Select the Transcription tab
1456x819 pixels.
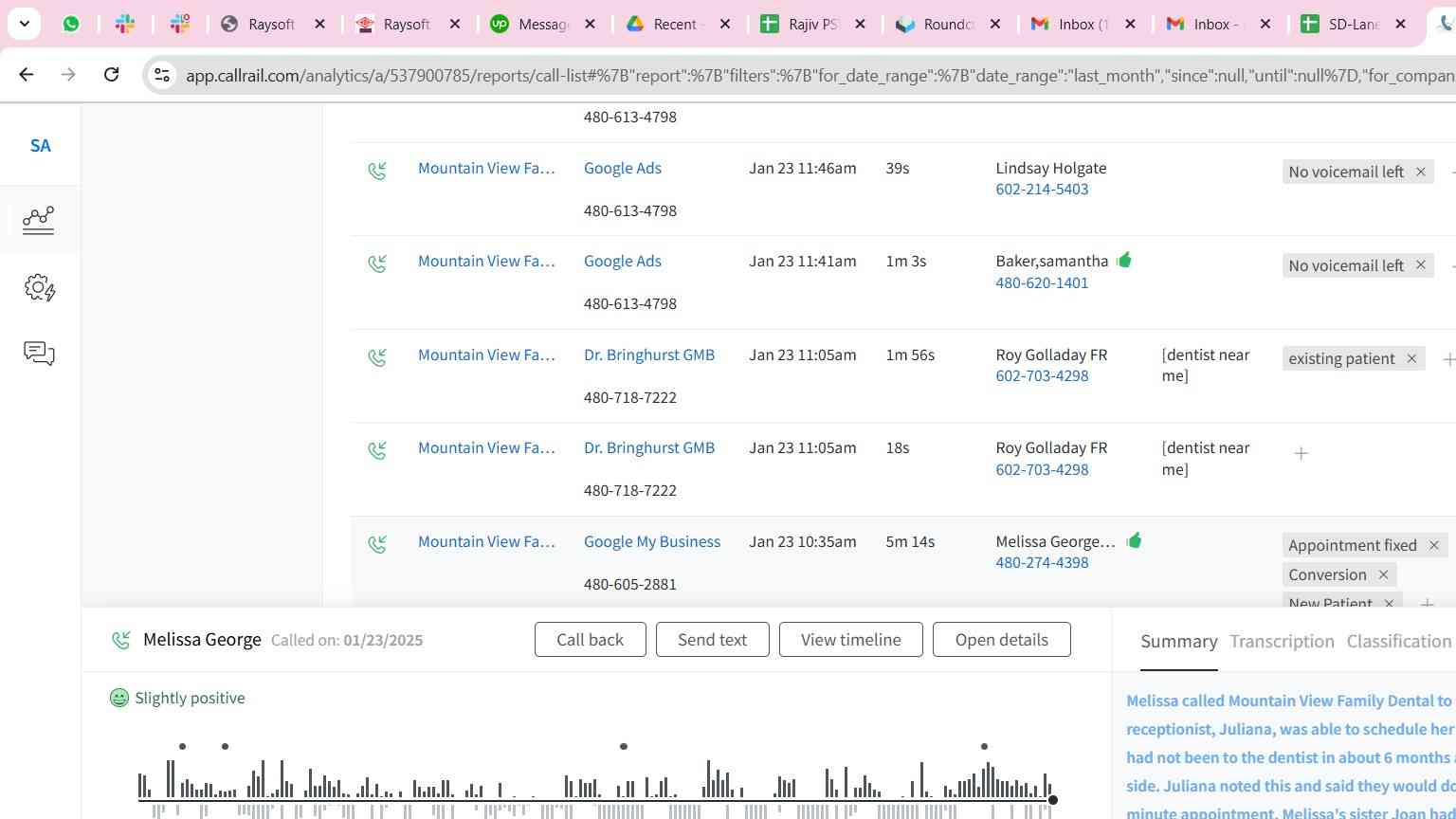(x=1282, y=642)
